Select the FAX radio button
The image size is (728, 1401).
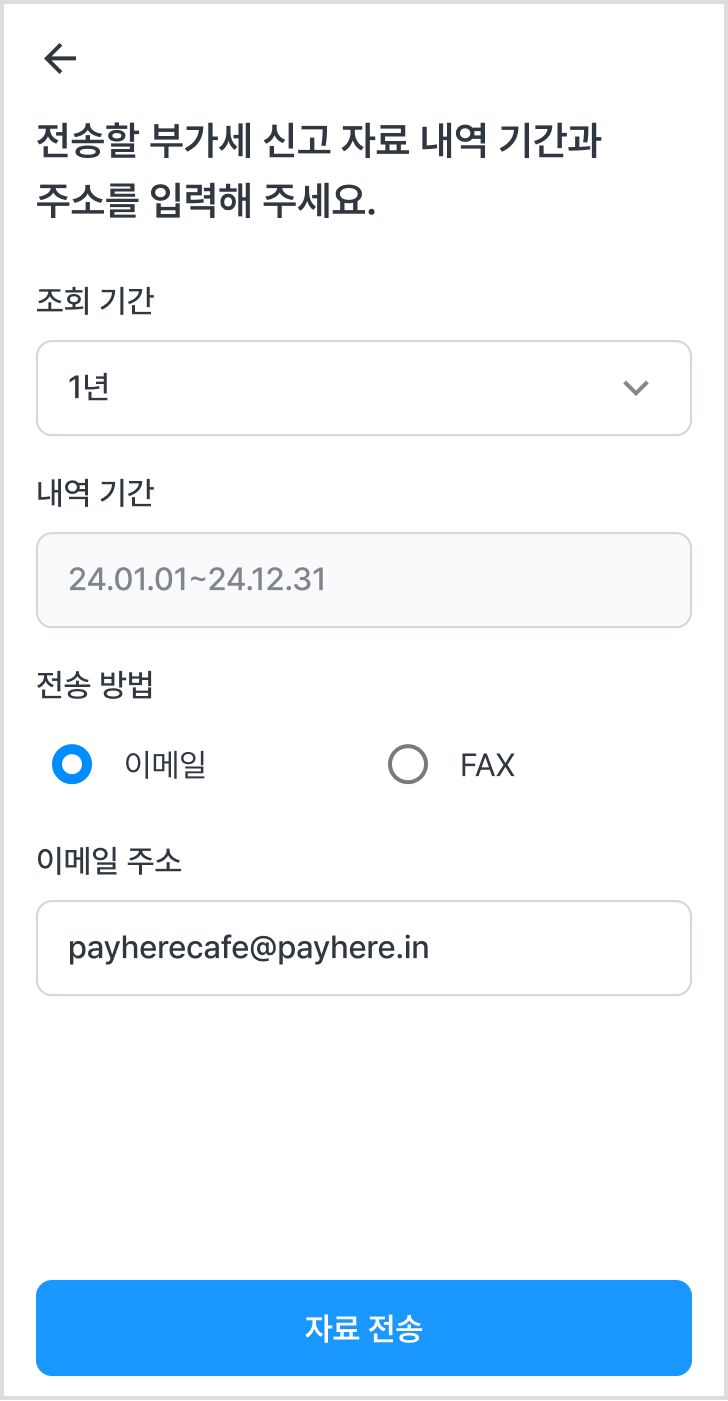pyautogui.click(x=407, y=765)
